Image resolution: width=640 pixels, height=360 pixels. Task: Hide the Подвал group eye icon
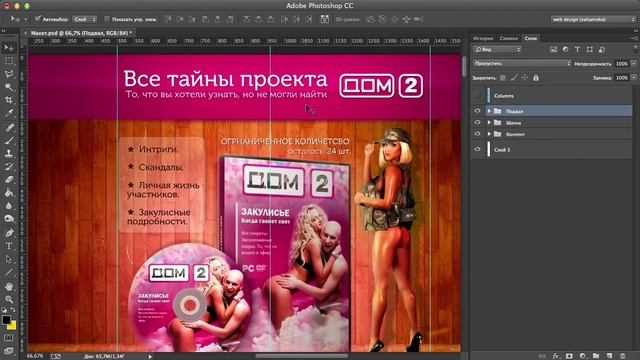coord(477,111)
